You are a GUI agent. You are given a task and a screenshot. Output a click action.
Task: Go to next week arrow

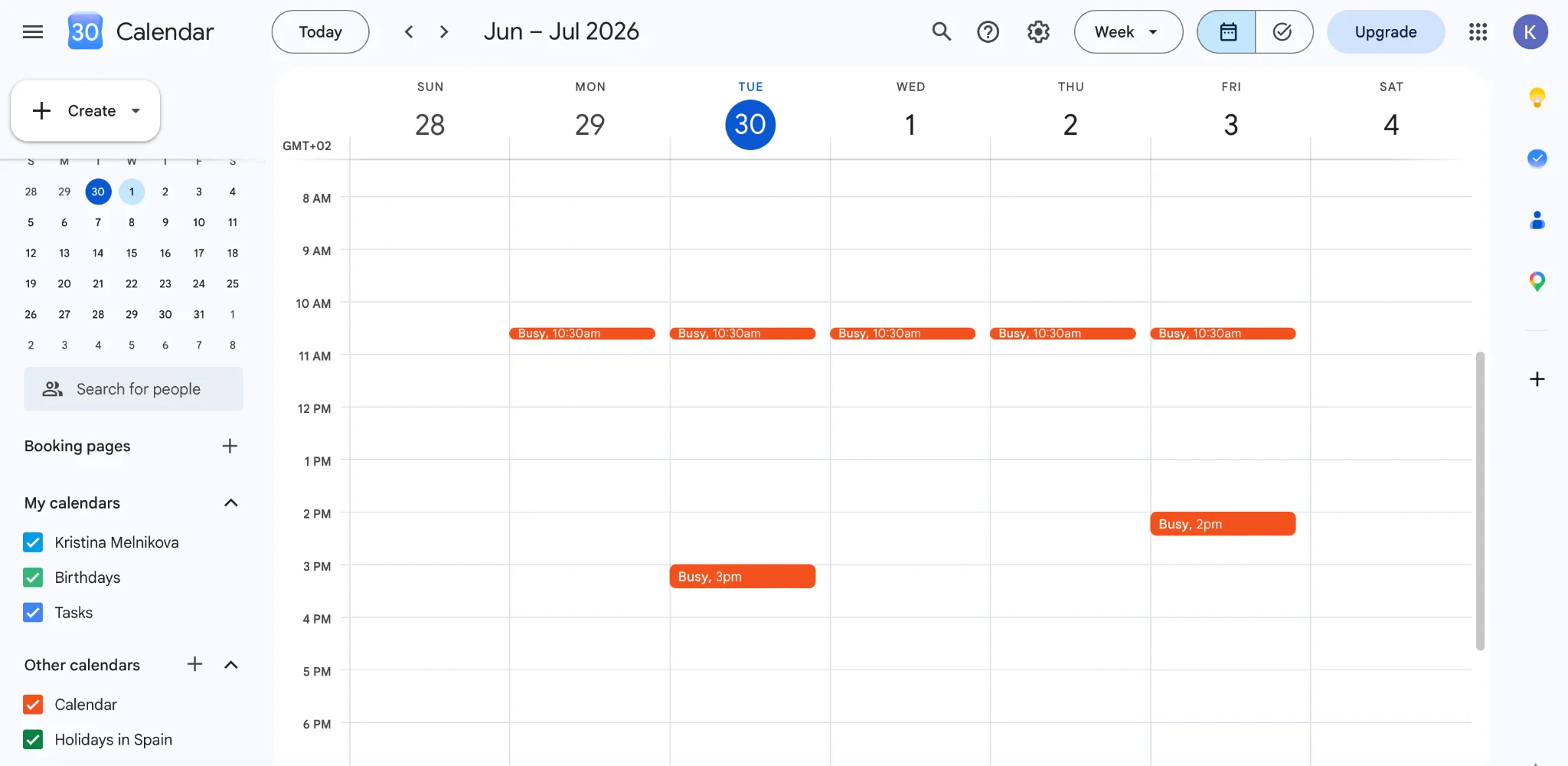click(x=444, y=32)
